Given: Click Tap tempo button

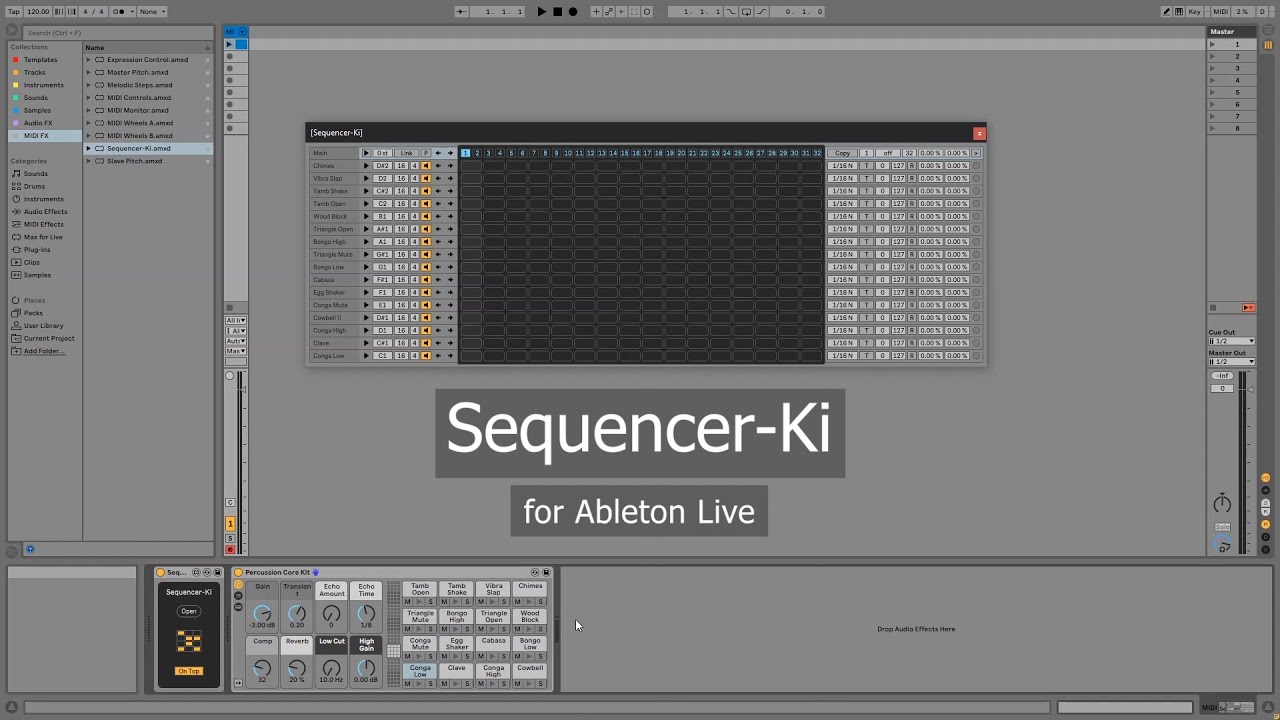Looking at the screenshot, I should [x=14, y=12].
